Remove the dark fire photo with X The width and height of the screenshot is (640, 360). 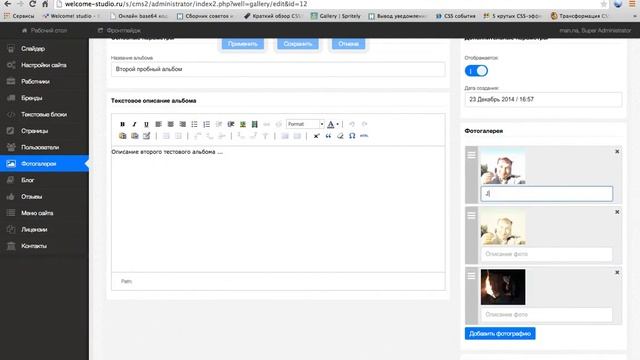[x=617, y=272]
